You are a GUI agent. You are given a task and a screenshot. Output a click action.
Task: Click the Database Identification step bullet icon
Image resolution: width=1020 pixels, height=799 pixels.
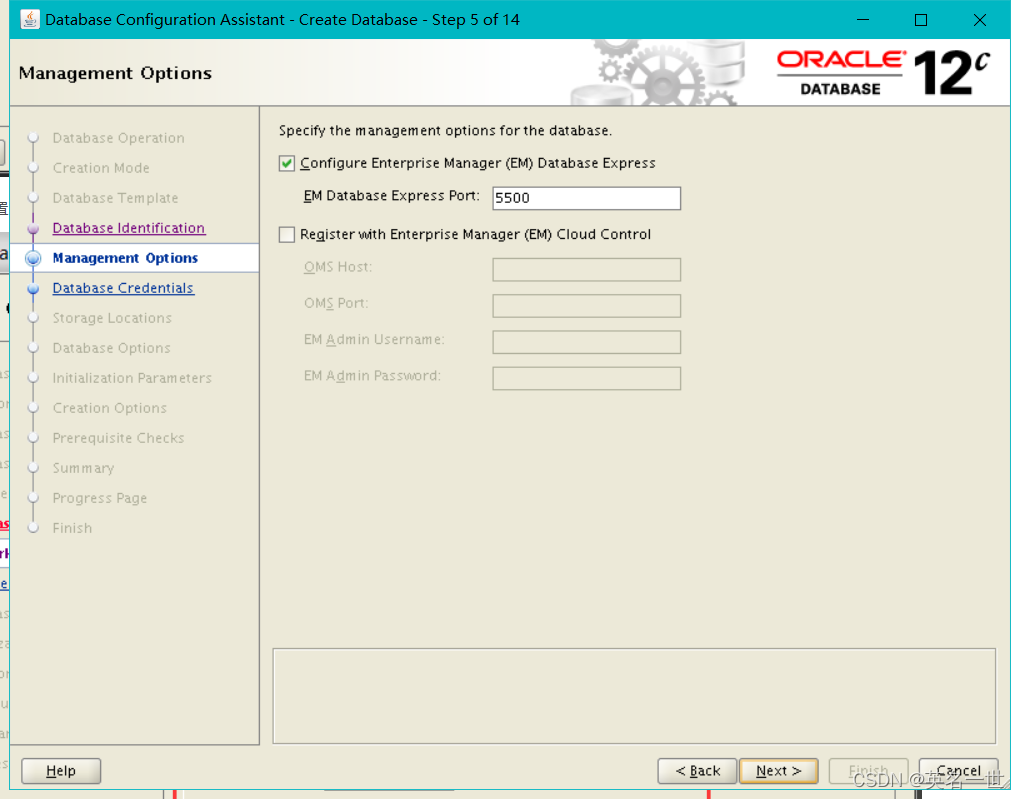point(33,228)
